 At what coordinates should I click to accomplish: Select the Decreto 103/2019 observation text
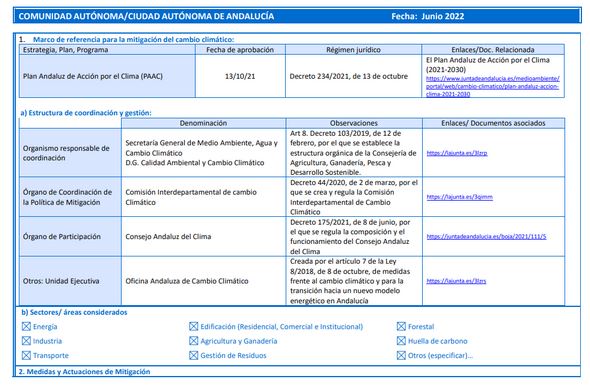353,153
